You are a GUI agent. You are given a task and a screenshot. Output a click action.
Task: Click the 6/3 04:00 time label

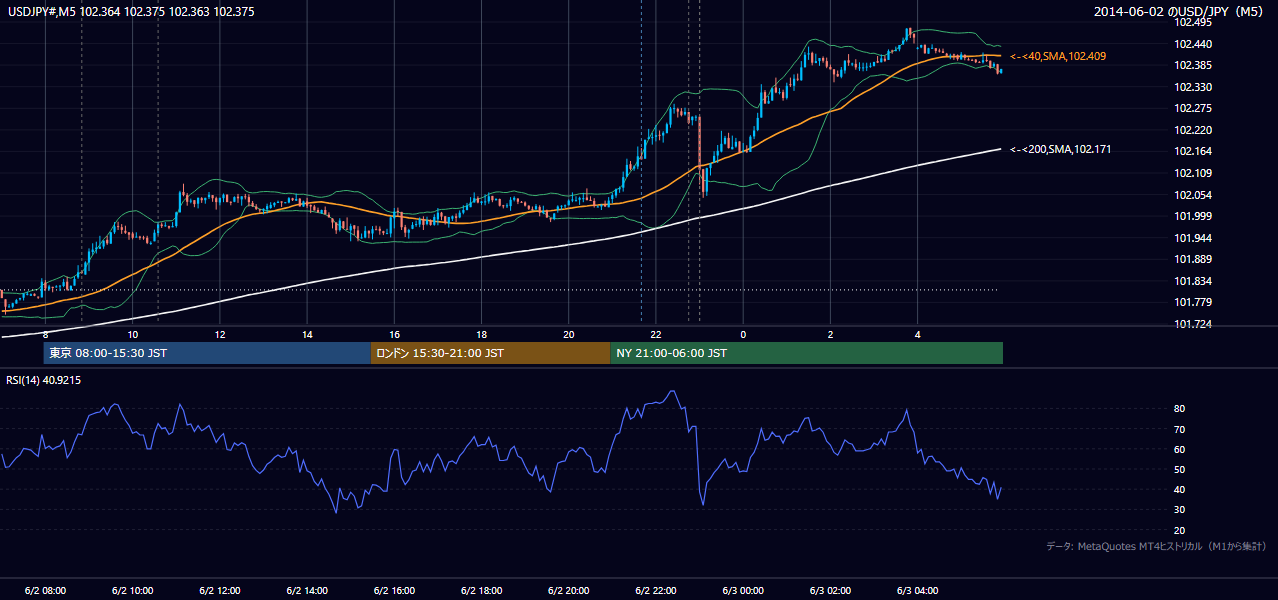[x=917, y=590]
